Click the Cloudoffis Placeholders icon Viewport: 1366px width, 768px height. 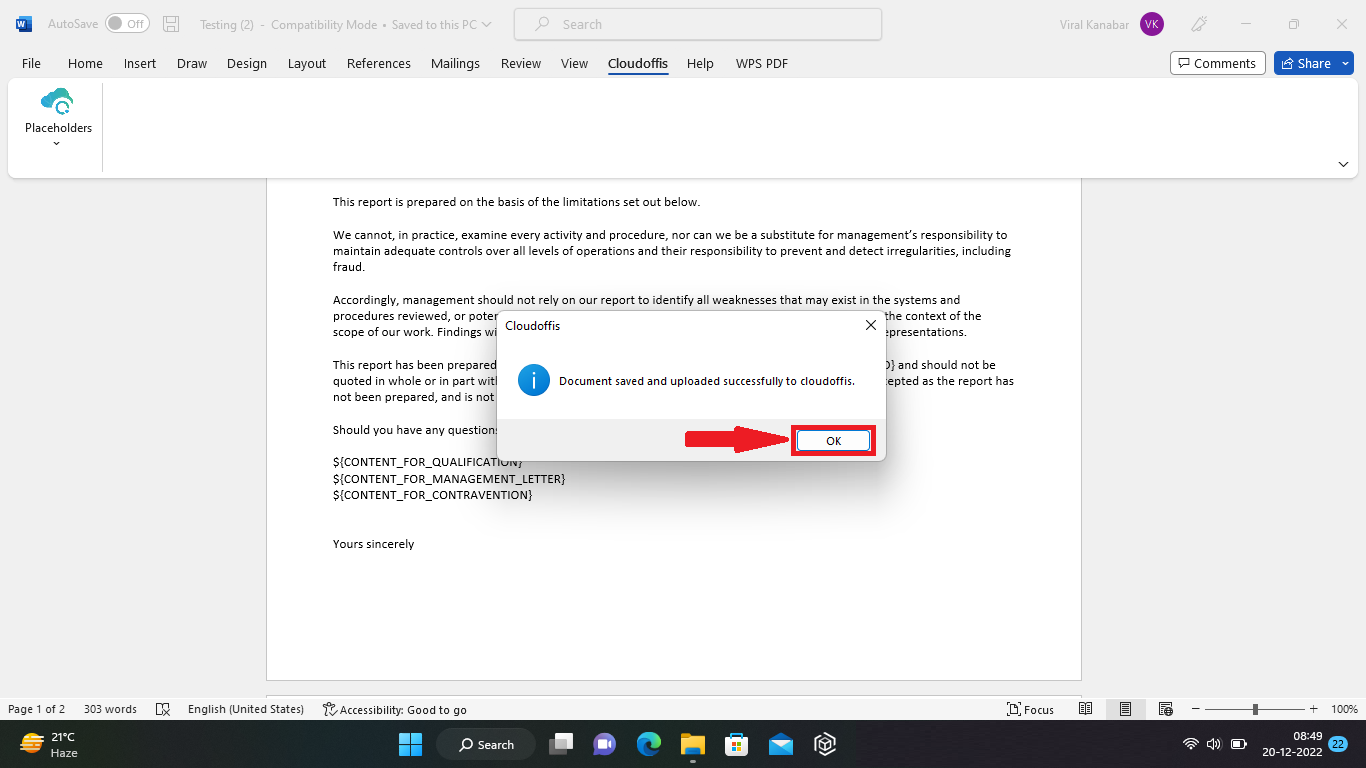57,102
